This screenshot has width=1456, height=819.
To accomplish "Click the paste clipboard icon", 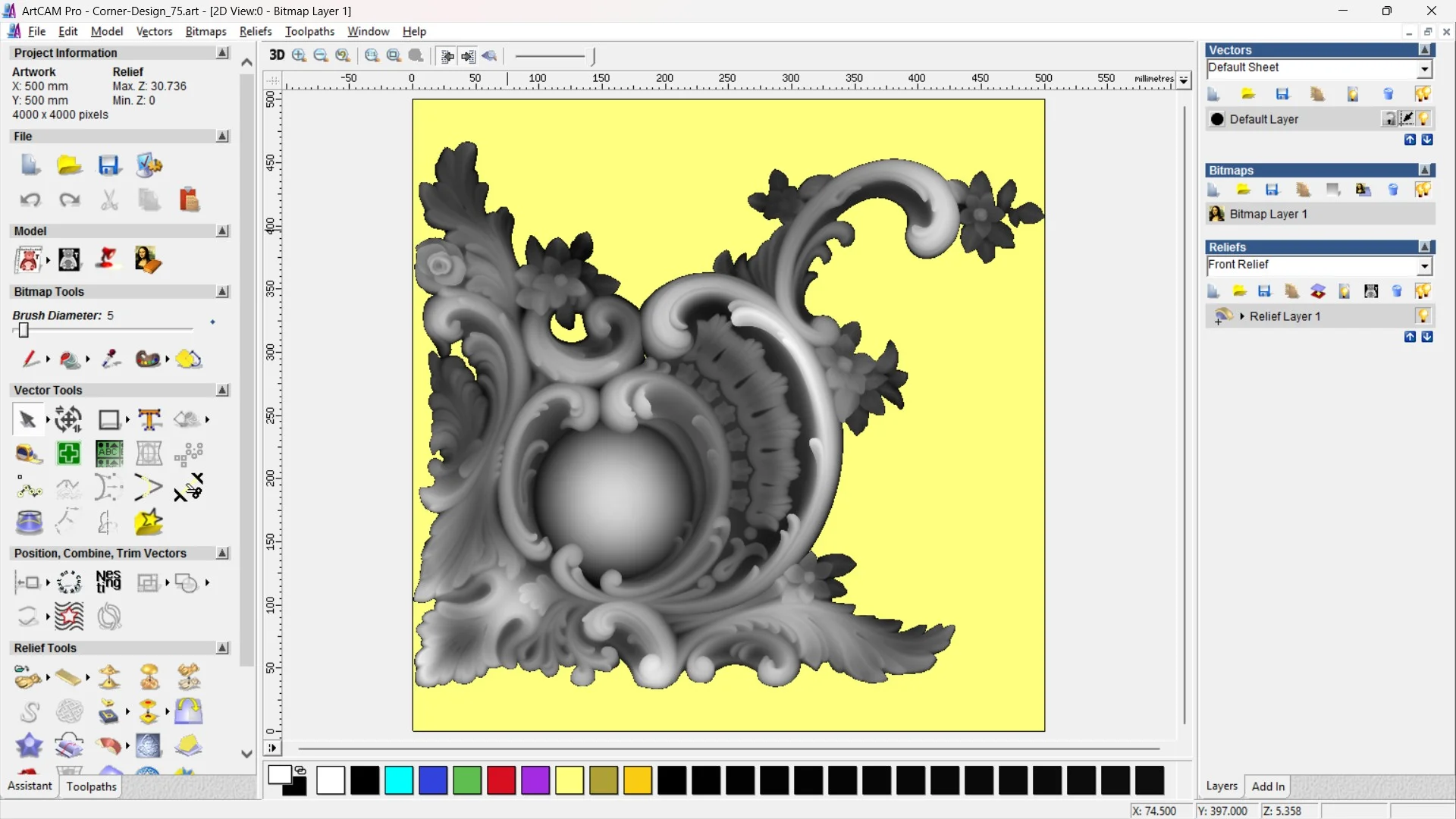I will click(x=189, y=200).
